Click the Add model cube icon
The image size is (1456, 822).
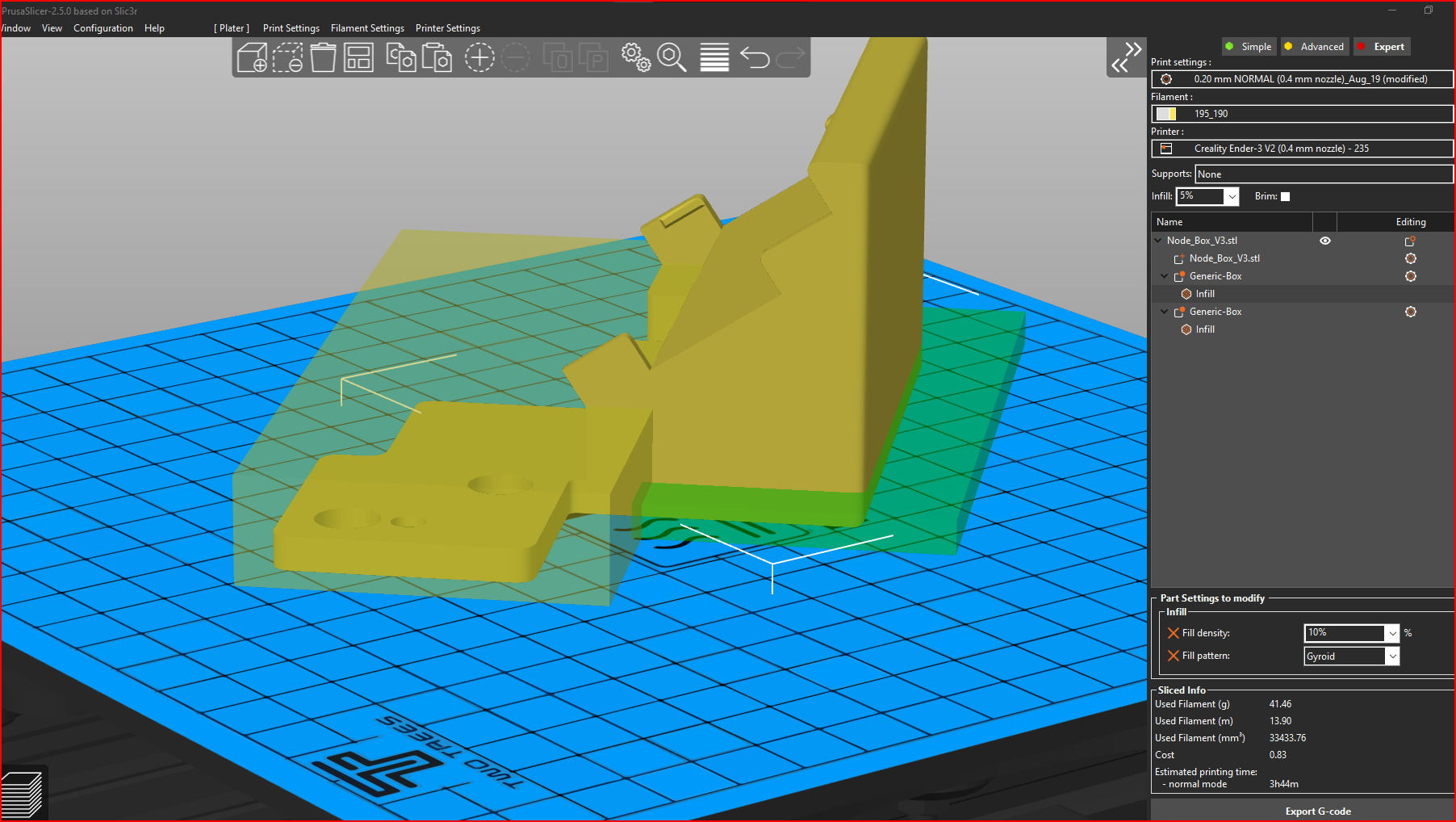[252, 58]
